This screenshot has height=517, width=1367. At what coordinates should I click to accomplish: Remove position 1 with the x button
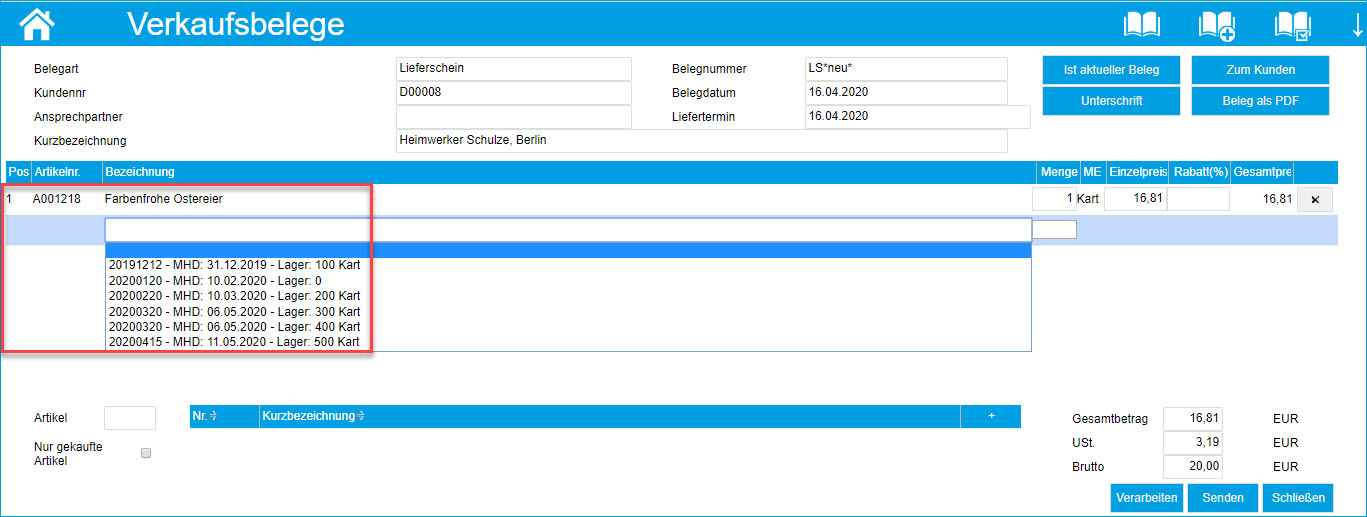pos(1314,200)
